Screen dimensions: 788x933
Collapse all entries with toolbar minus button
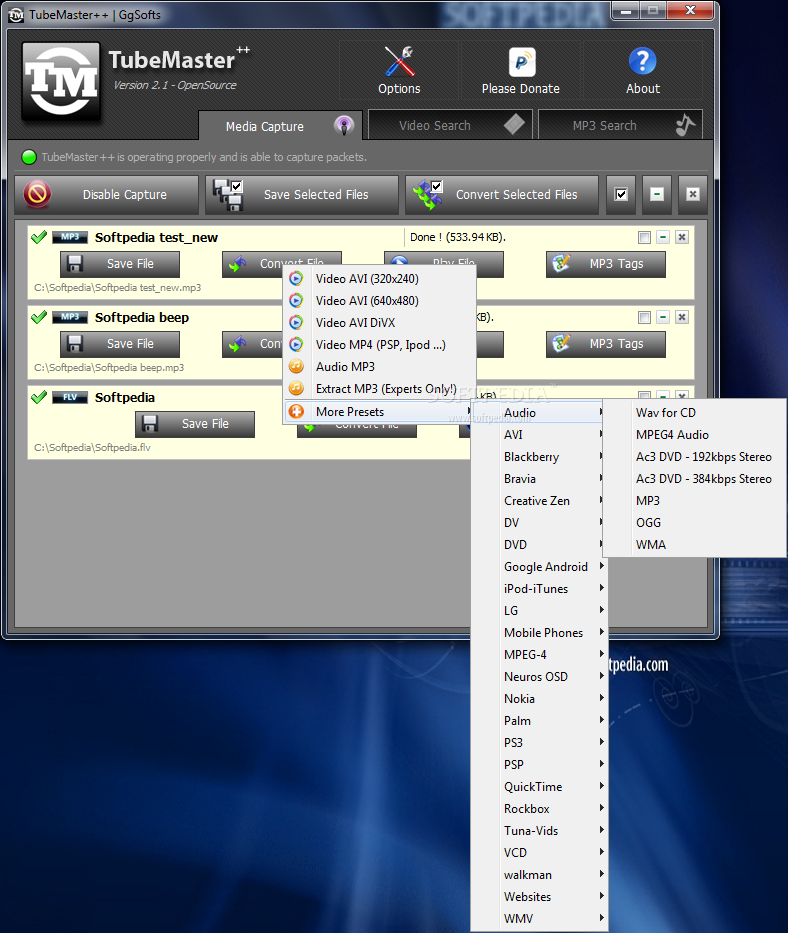[657, 195]
